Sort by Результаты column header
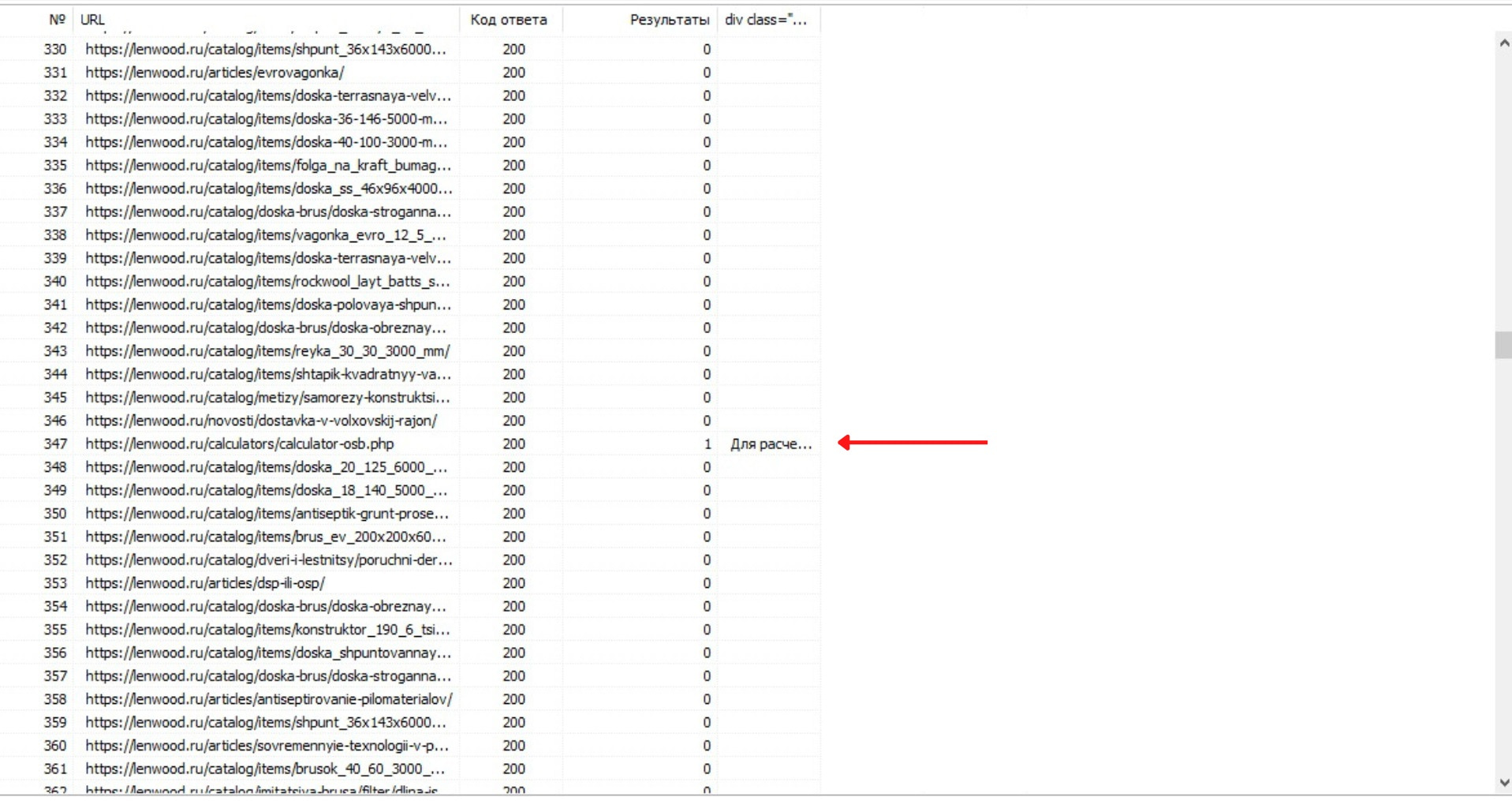The width and height of the screenshot is (1512, 801). [670, 20]
